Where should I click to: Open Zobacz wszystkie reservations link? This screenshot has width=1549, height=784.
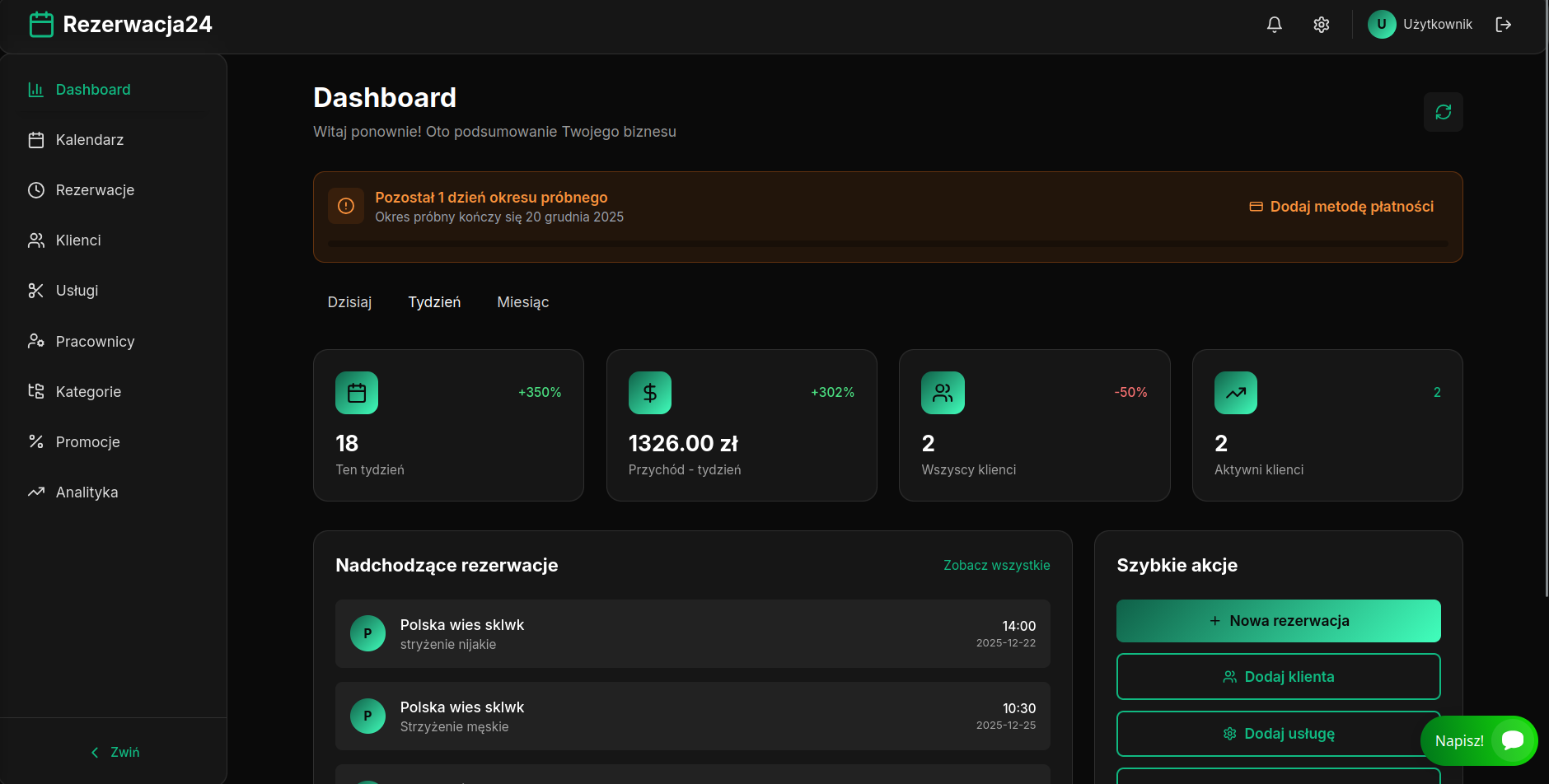click(x=996, y=565)
